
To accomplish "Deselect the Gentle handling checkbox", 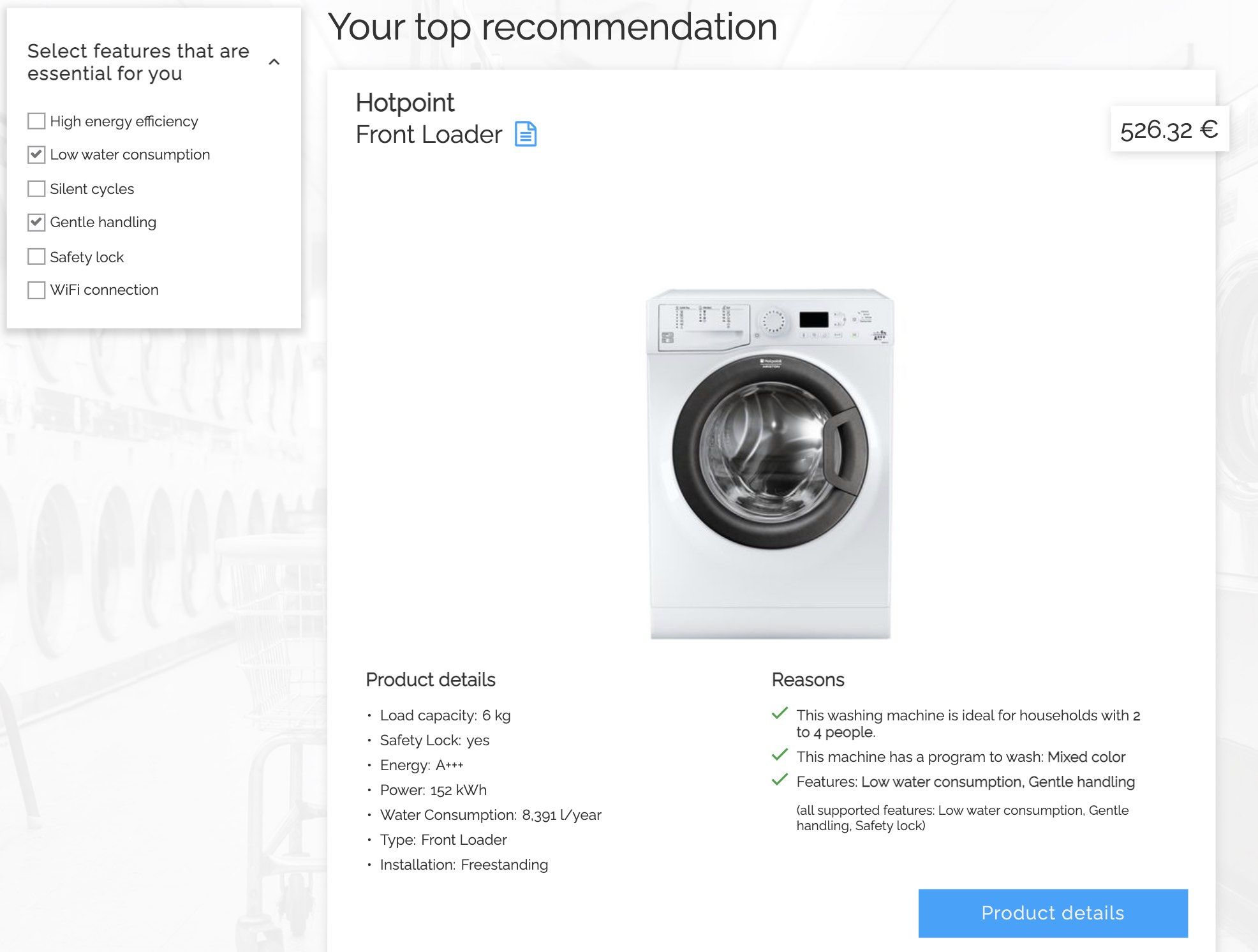I will click(x=36, y=222).
